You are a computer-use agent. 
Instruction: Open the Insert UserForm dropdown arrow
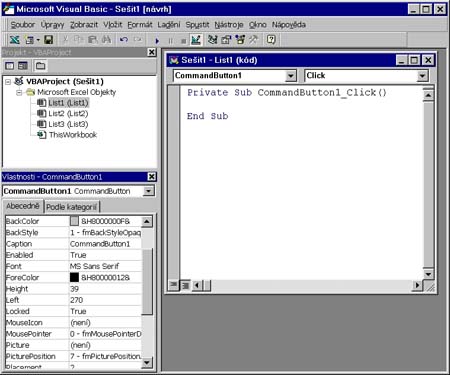[x=38, y=40]
